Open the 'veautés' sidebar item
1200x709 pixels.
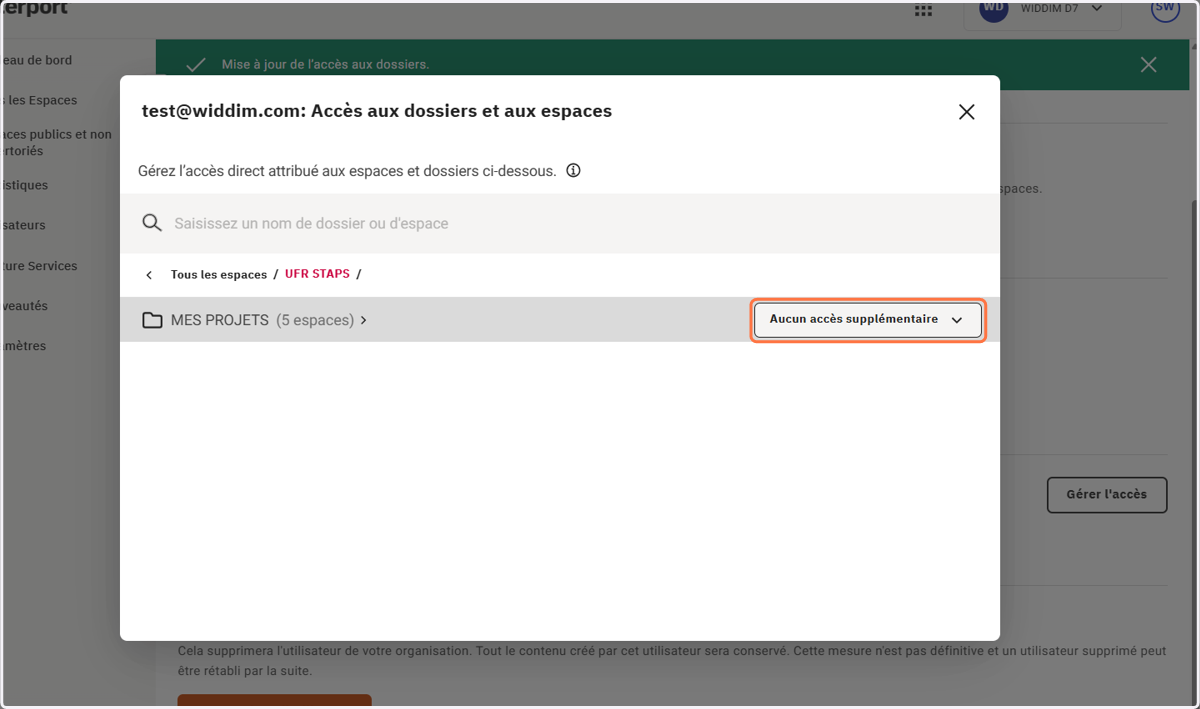tap(25, 306)
